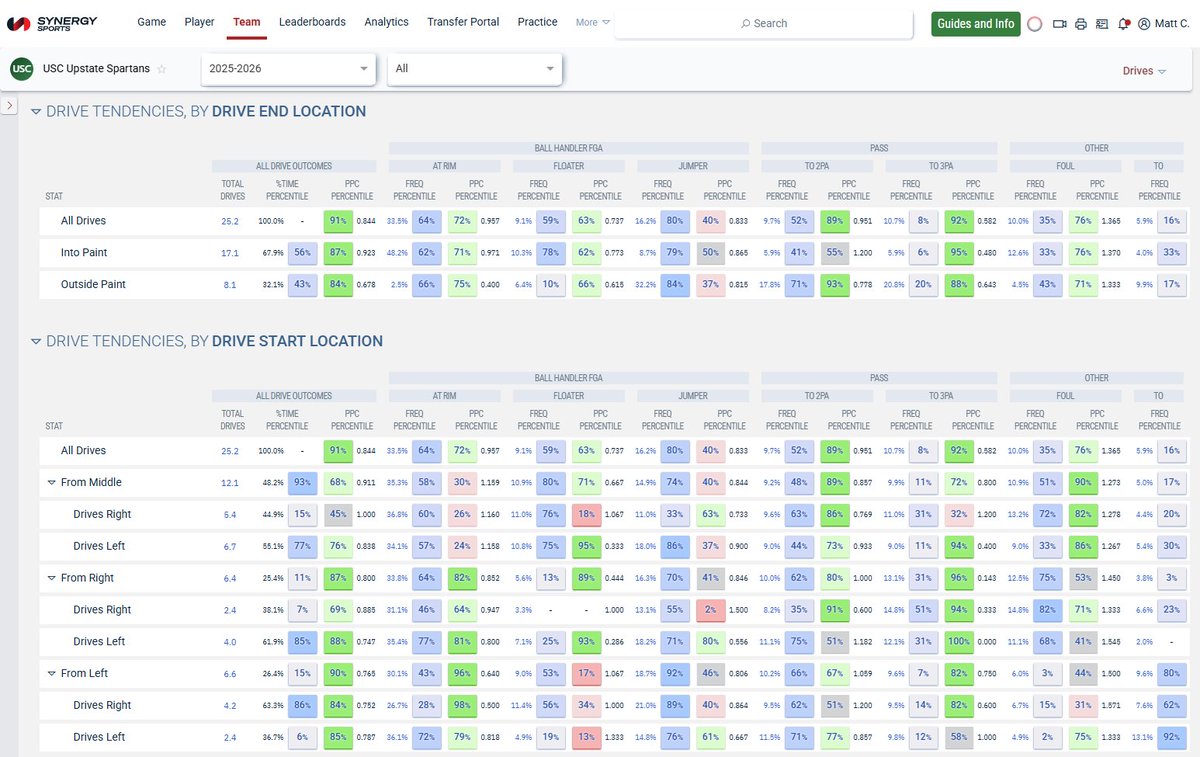Click the From Right row label
This screenshot has width=1200, height=757.
(x=87, y=578)
